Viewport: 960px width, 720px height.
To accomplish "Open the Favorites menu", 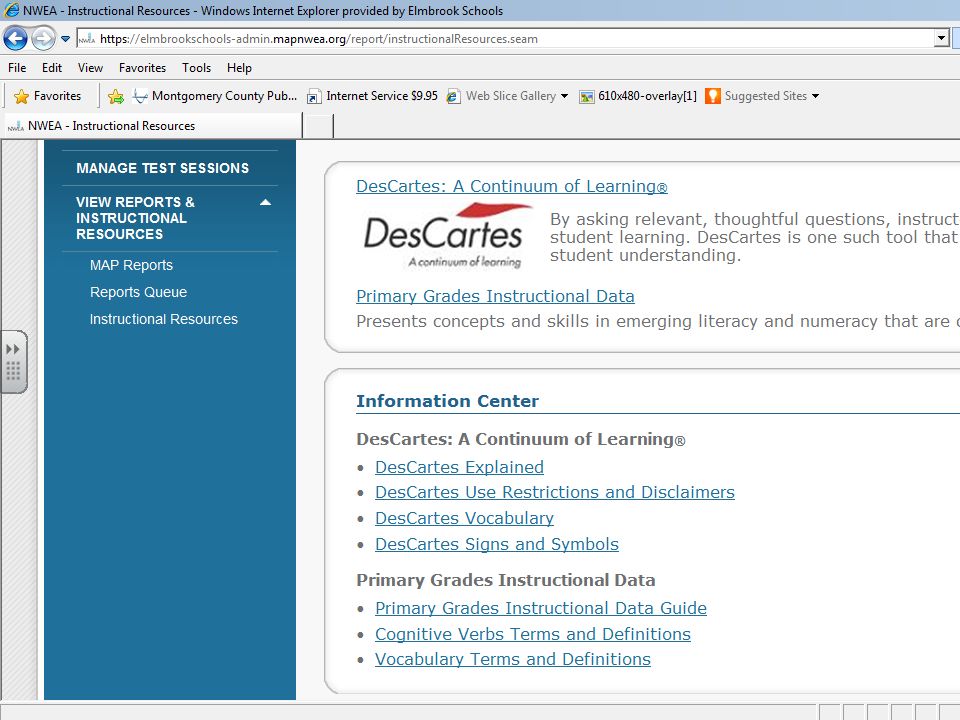I will (142, 68).
